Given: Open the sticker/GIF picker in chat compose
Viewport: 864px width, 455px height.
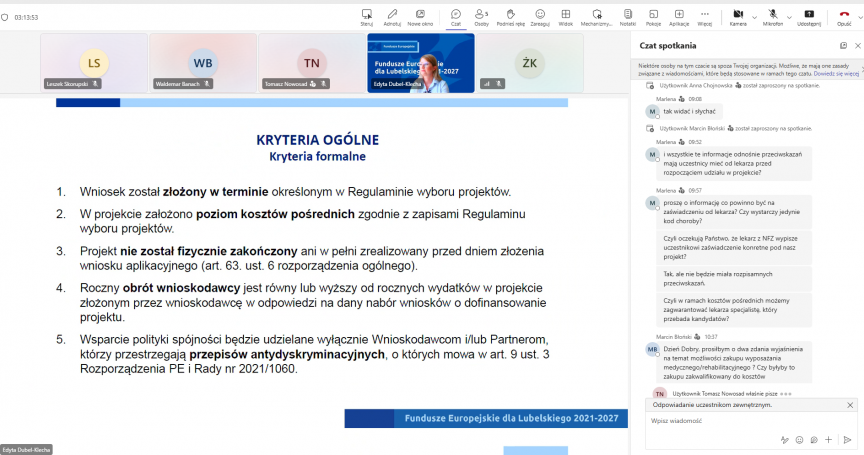Looking at the screenshot, I should click(x=814, y=440).
